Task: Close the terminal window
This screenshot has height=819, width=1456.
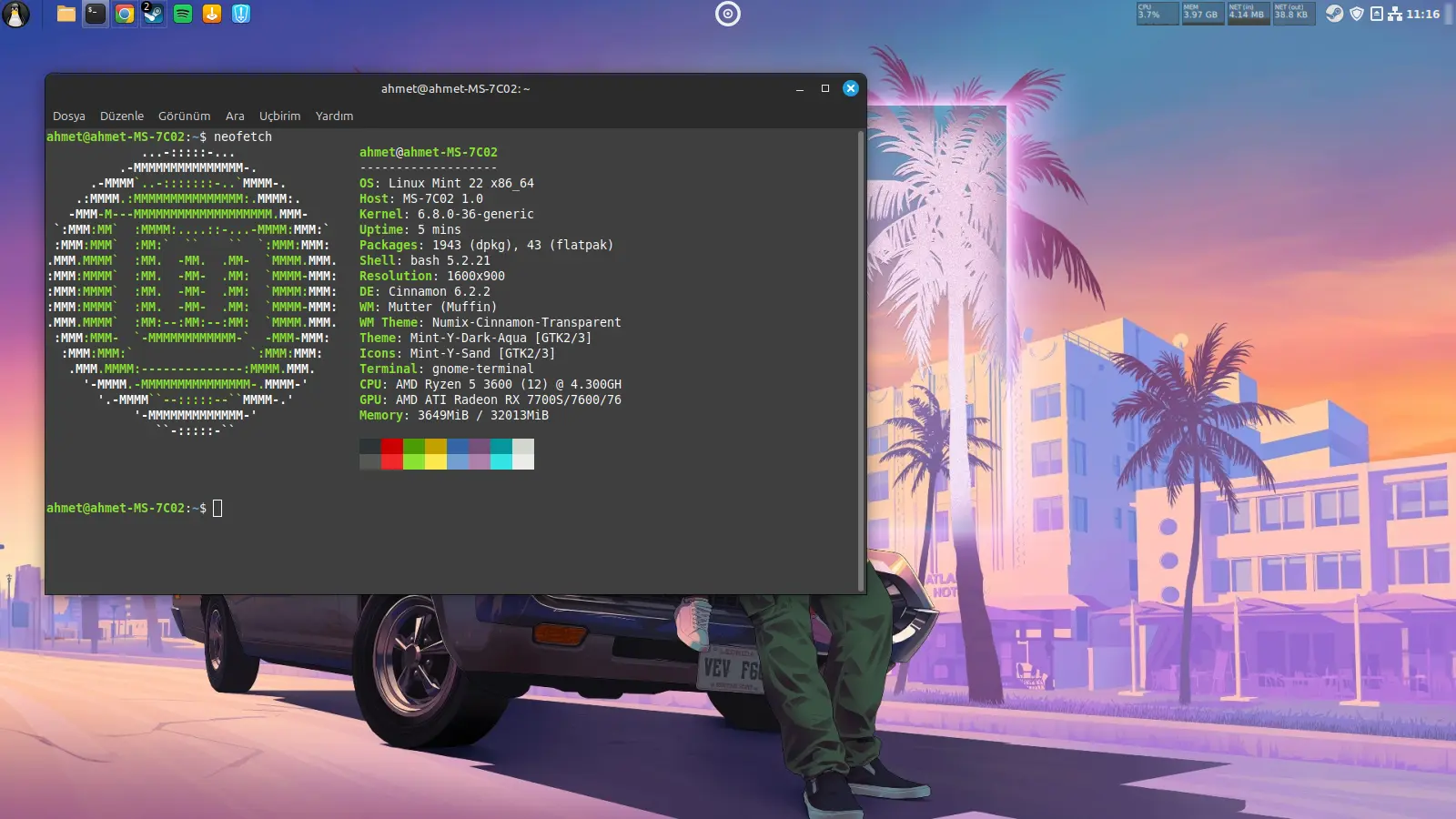Action: 851,88
